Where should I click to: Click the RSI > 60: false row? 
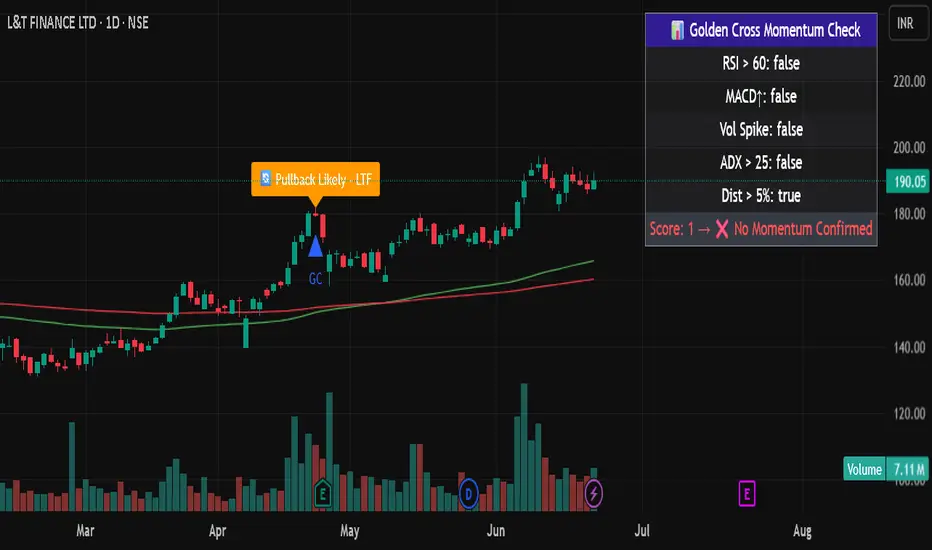tap(761, 63)
